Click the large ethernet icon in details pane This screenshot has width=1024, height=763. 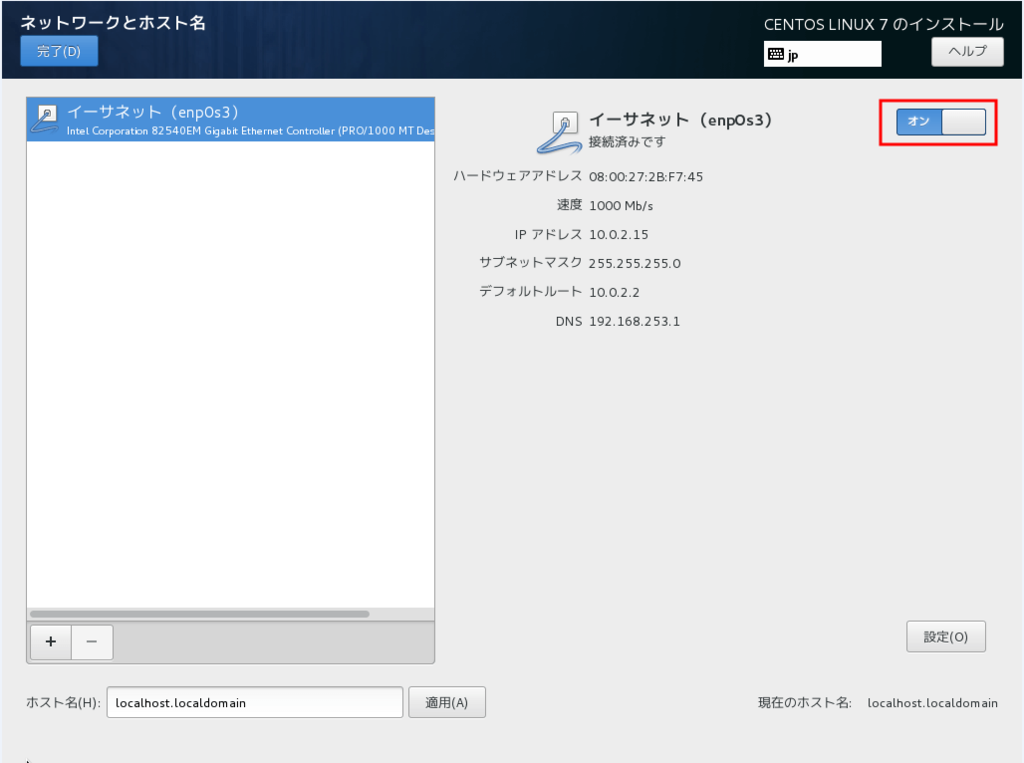tap(559, 132)
